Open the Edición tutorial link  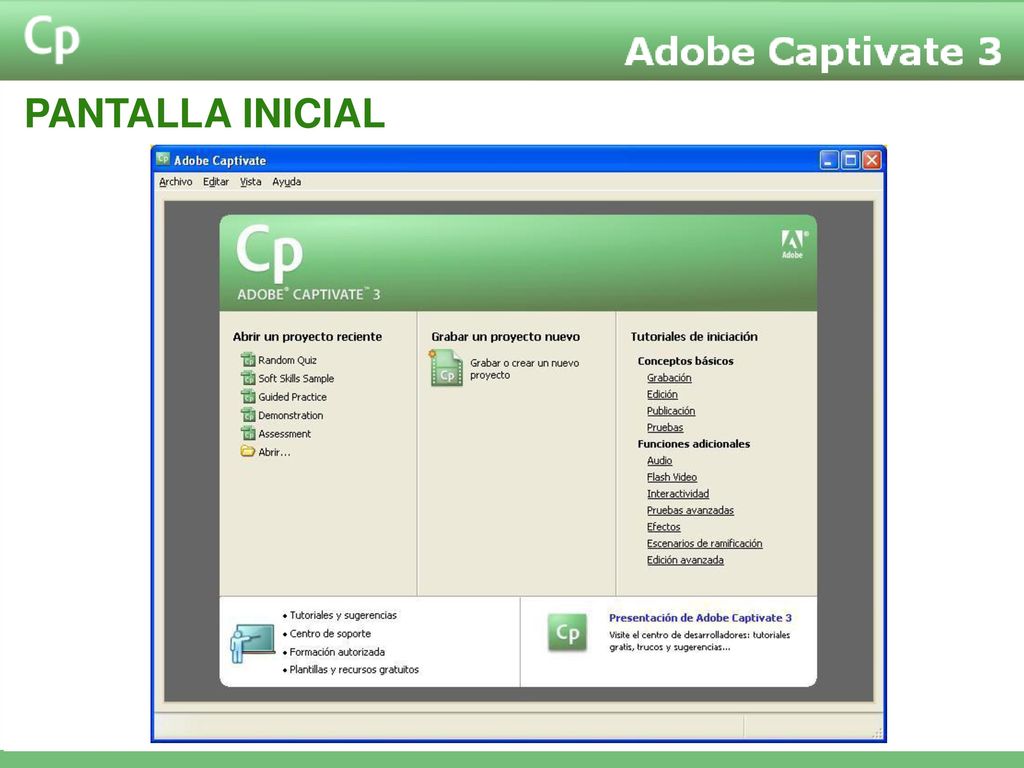point(662,394)
